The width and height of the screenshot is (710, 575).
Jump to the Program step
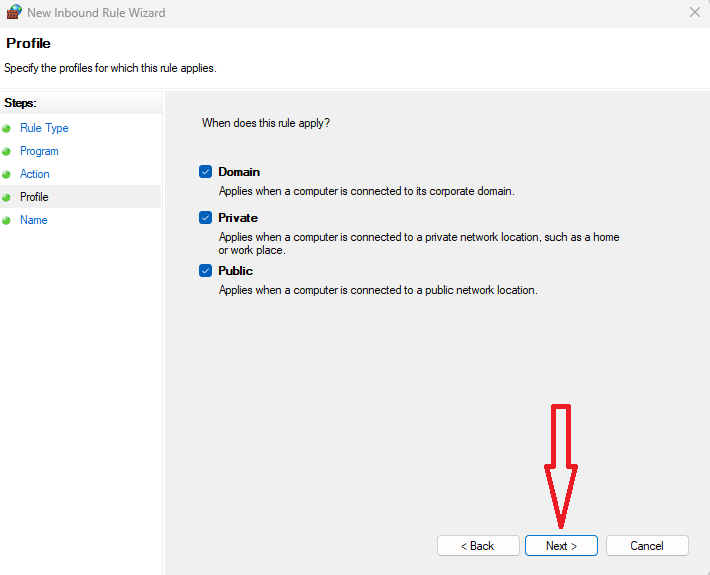pos(39,151)
